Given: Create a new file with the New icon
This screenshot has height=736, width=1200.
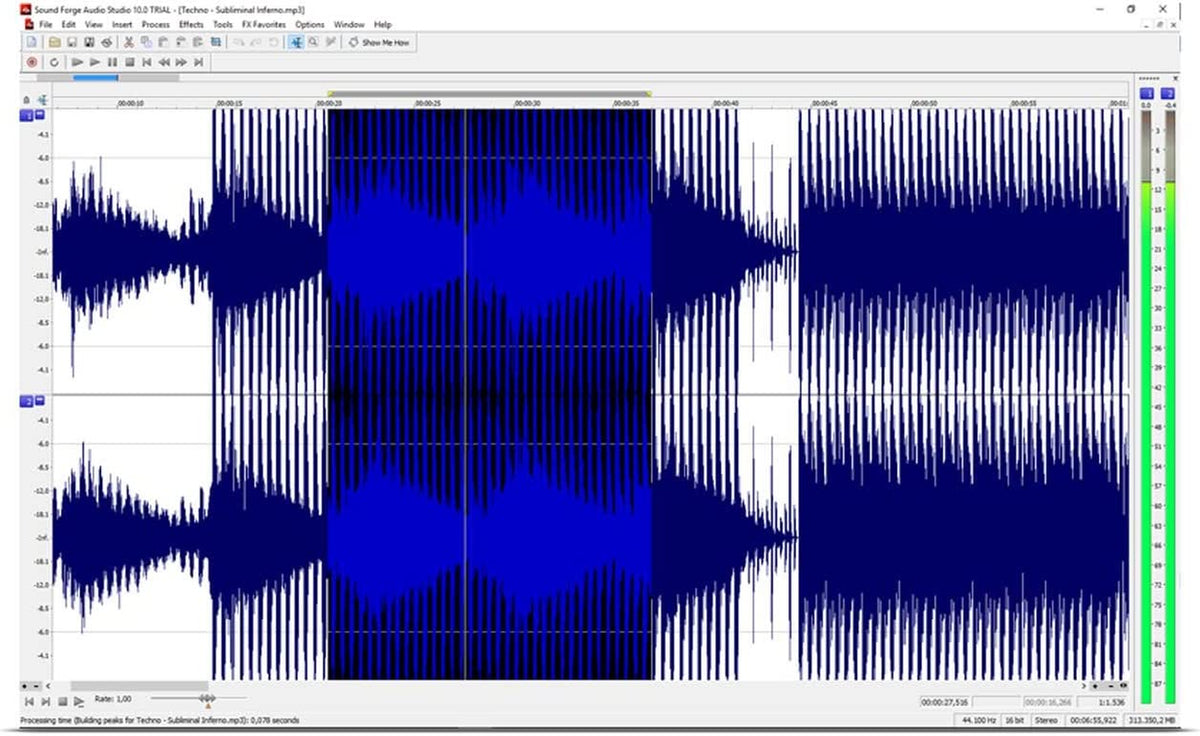Looking at the screenshot, I should (x=31, y=42).
